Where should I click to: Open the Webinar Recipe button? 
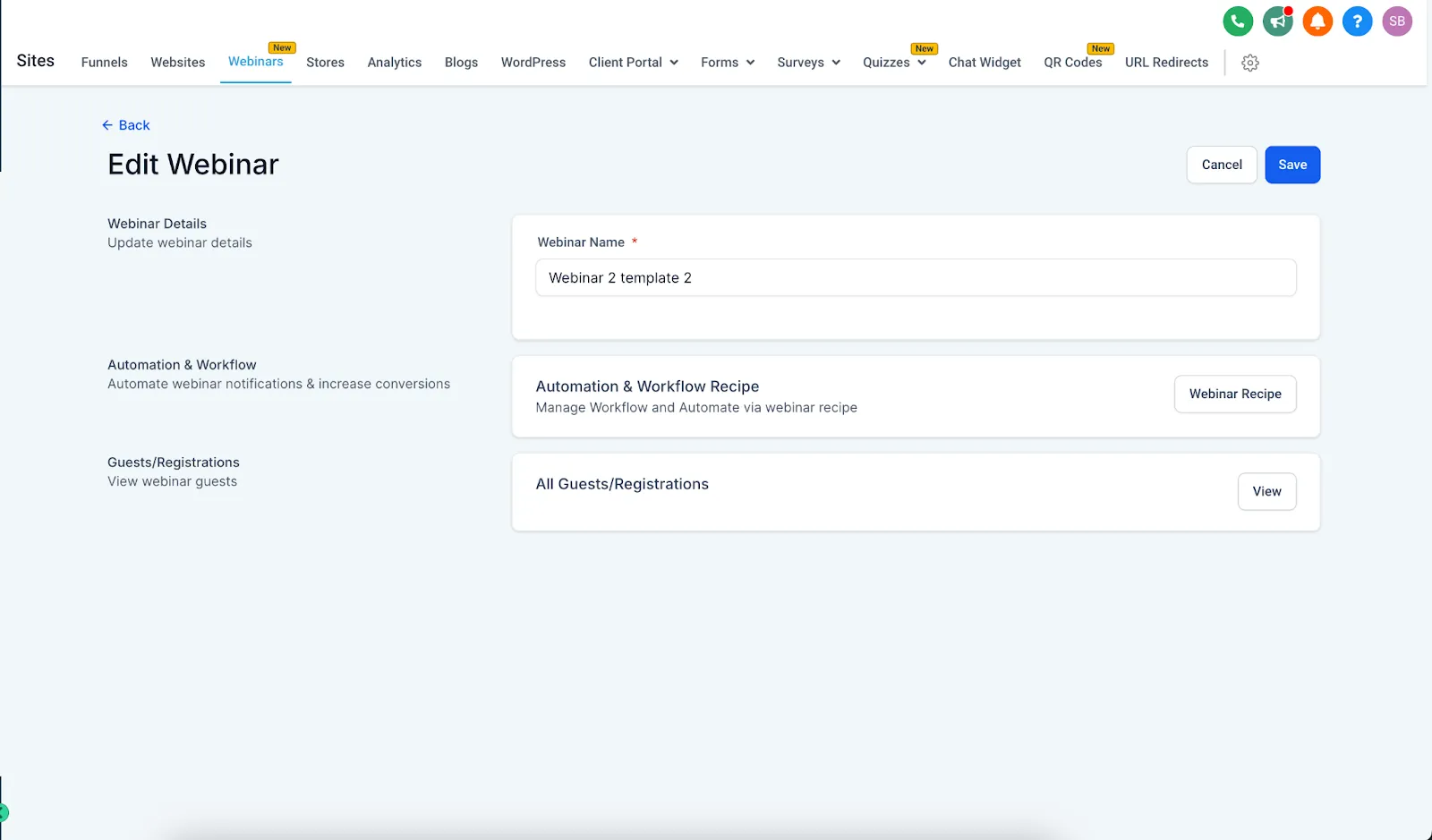1235,395
